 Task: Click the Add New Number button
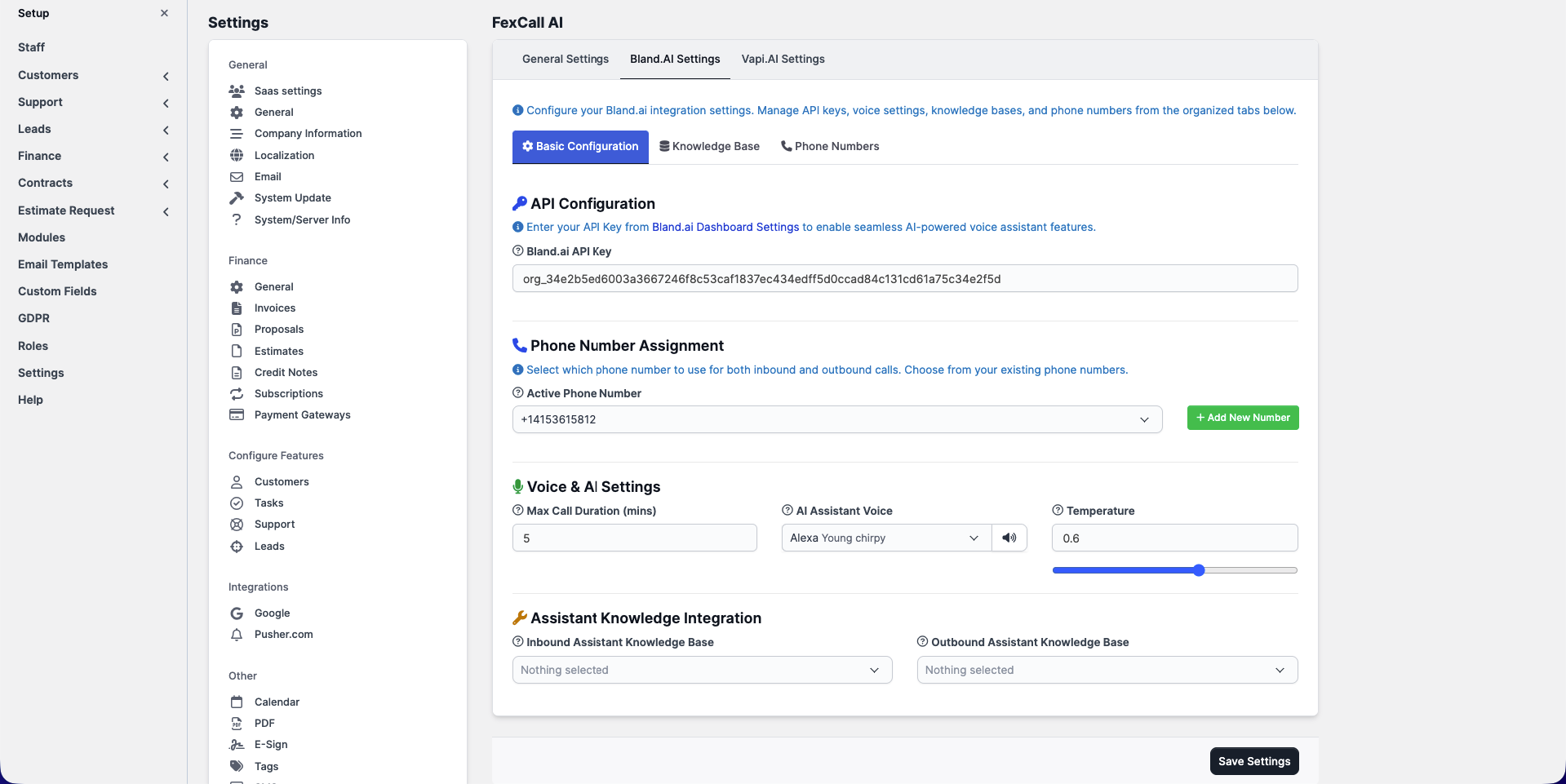coord(1242,418)
